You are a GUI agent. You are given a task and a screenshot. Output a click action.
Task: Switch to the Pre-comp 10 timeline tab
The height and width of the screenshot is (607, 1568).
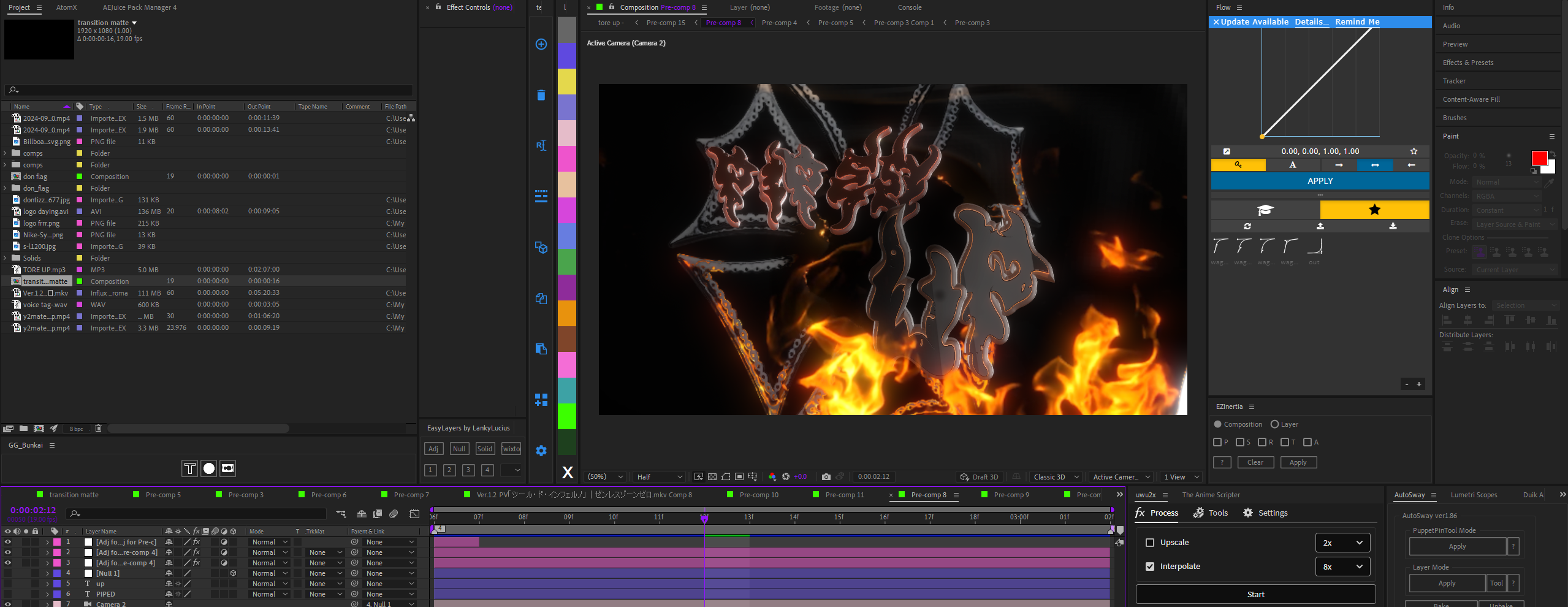(758, 495)
